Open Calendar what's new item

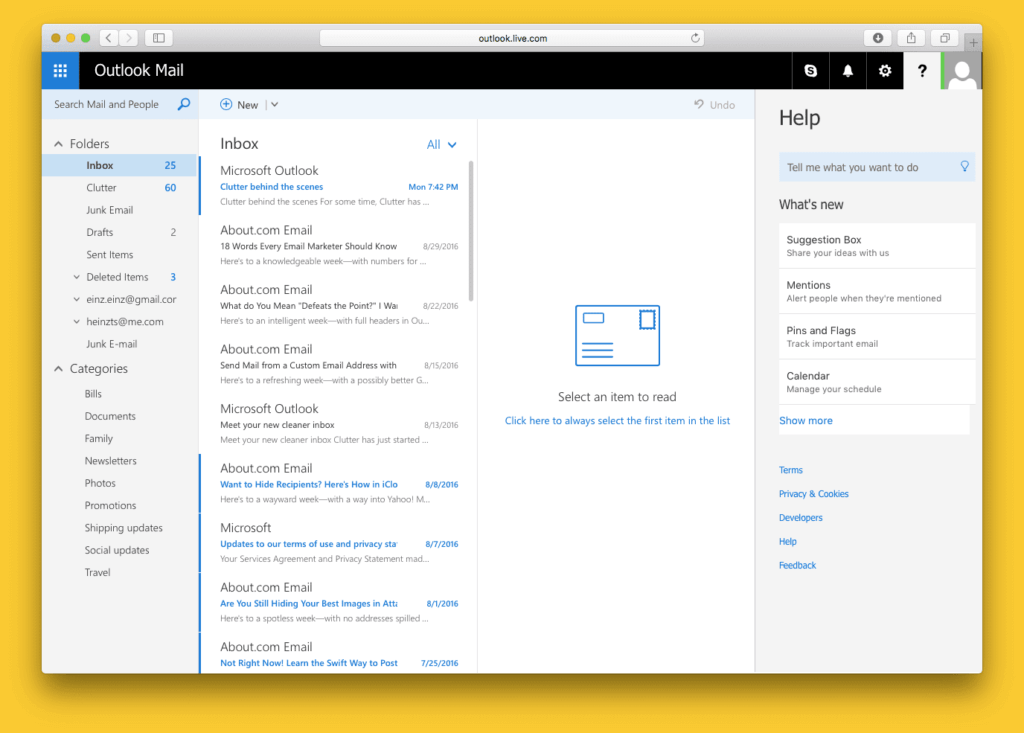tap(876, 382)
